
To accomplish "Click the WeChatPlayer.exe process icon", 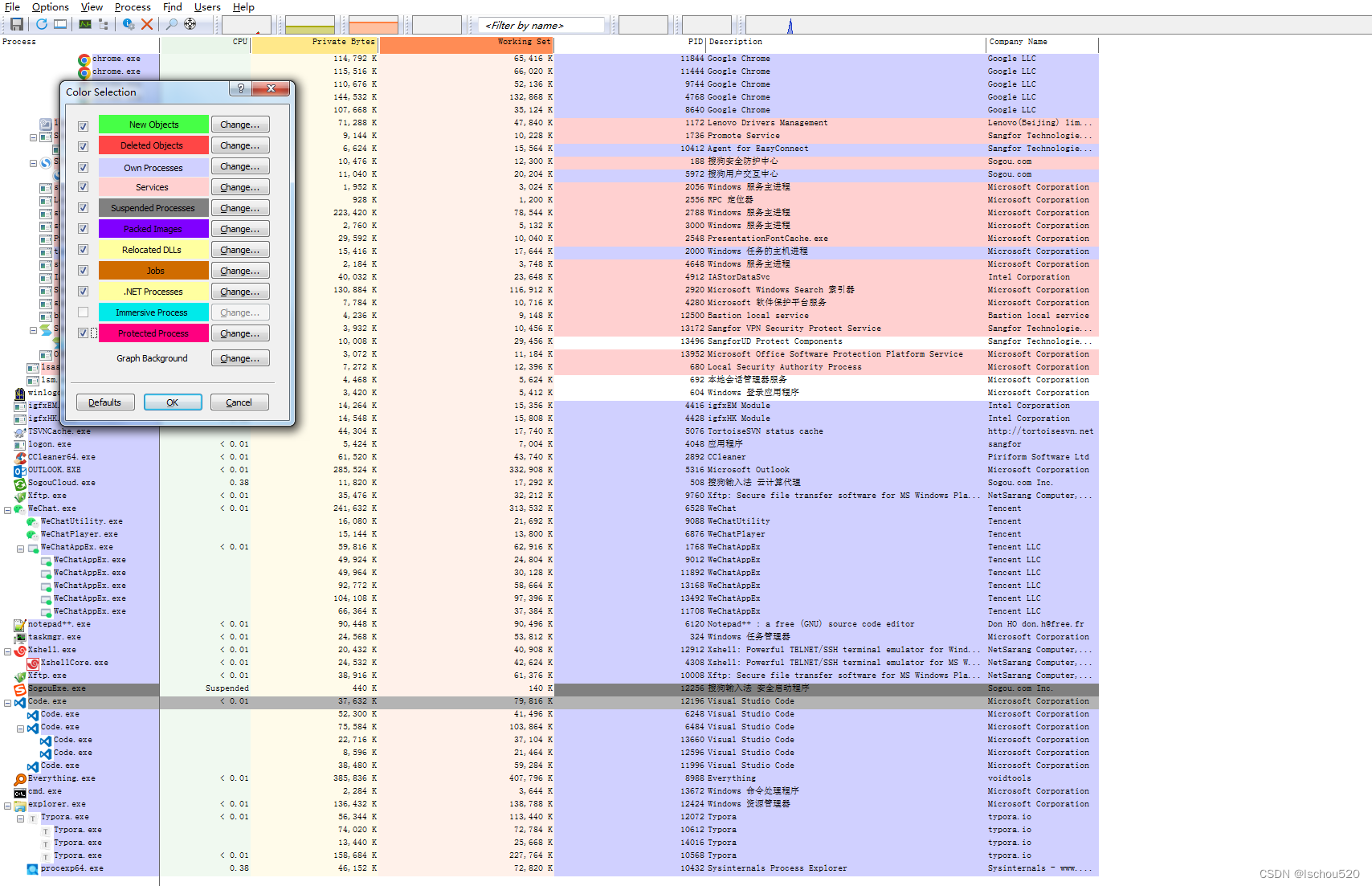I will 32,534.
